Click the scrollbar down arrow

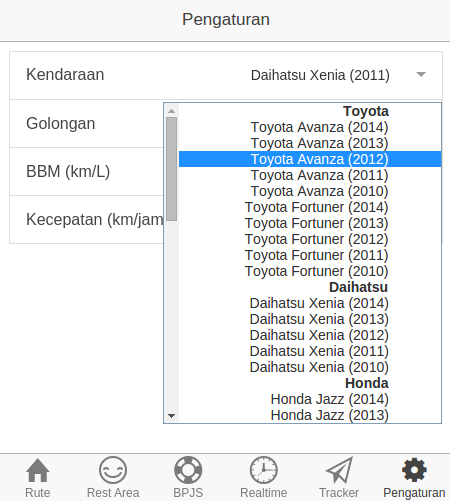(171, 416)
